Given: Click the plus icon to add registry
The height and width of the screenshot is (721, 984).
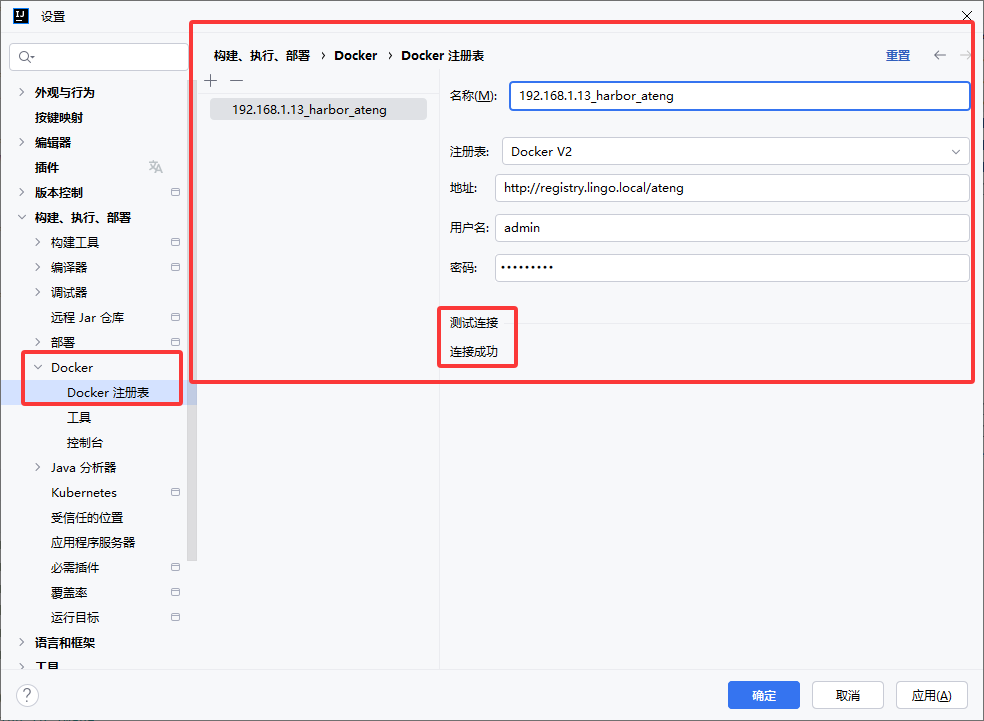Looking at the screenshot, I should coord(210,80).
